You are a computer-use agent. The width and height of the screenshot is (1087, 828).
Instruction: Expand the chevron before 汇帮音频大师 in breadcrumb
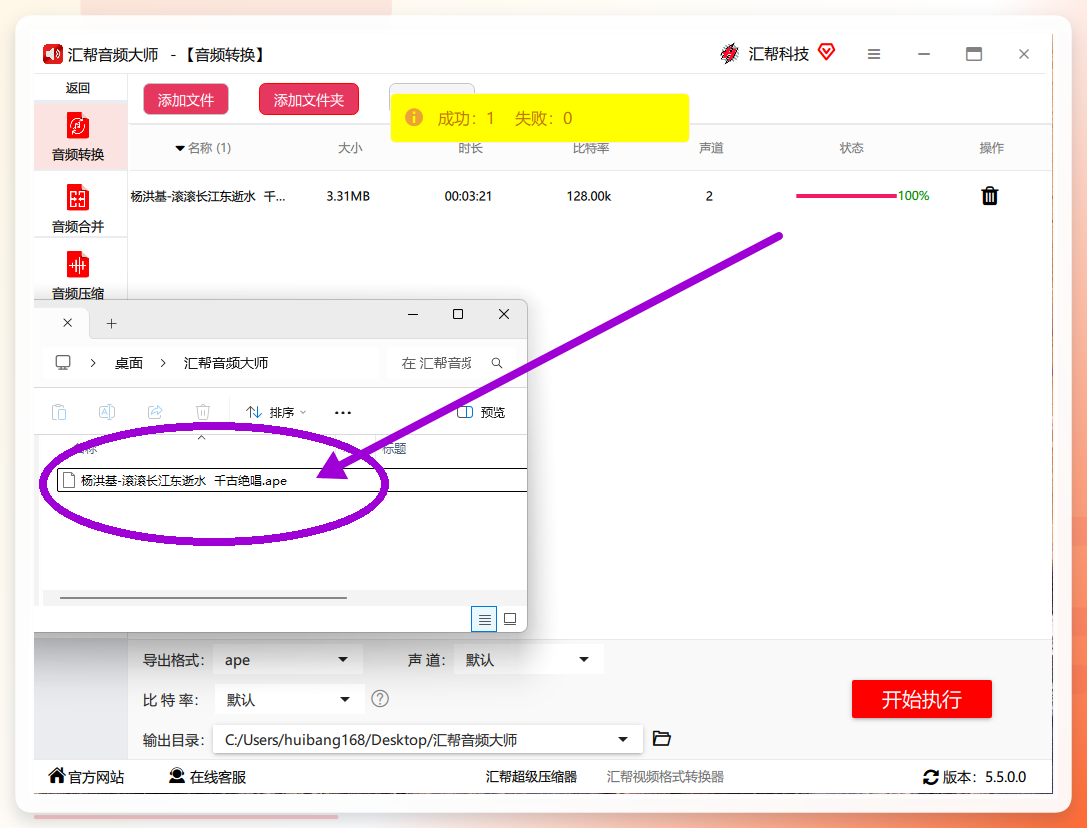(163, 363)
